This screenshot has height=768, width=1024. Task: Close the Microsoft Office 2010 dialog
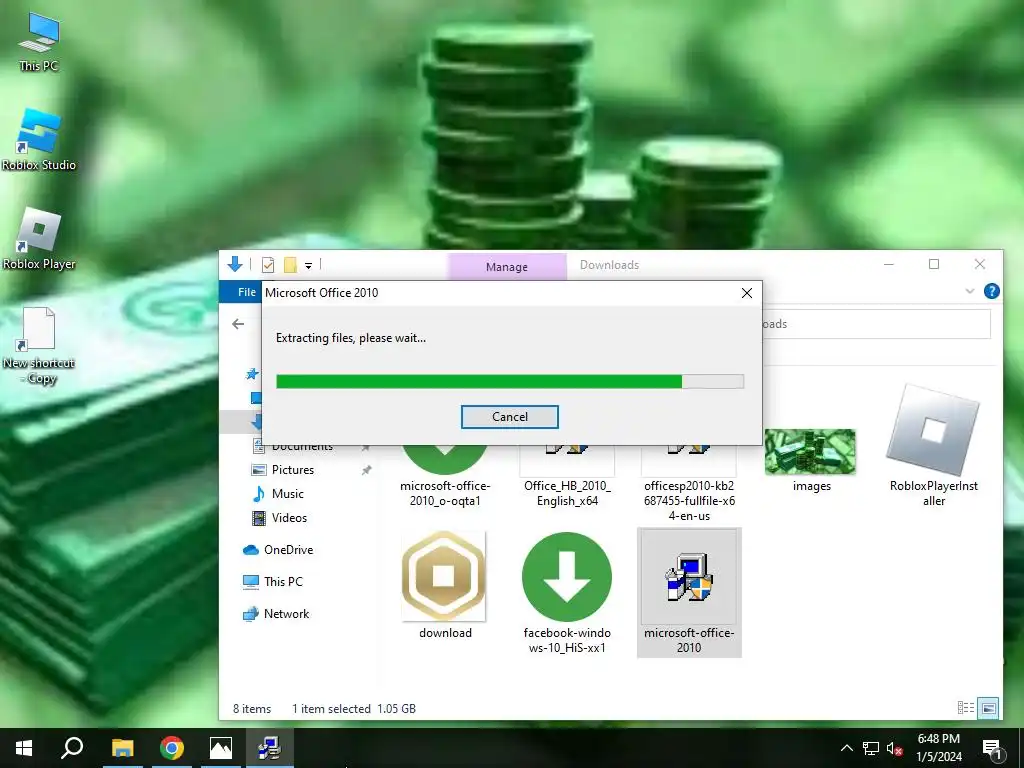click(747, 293)
